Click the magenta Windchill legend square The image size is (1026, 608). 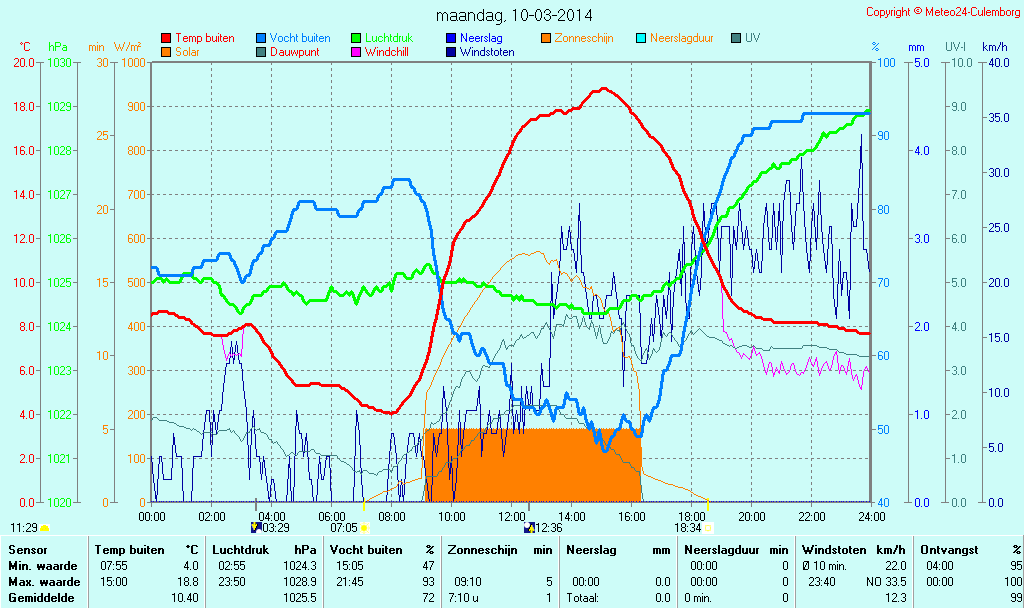coord(356,52)
